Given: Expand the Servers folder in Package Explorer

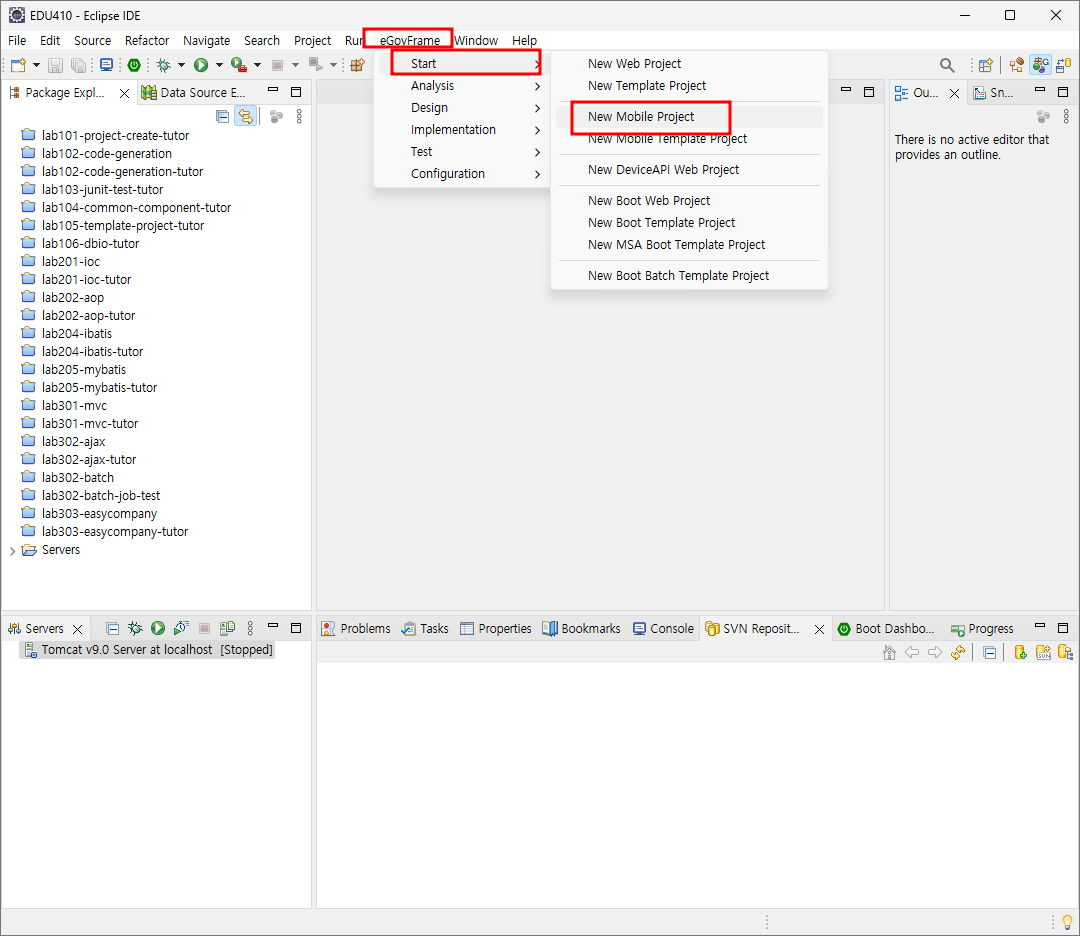Looking at the screenshot, I should point(12,550).
